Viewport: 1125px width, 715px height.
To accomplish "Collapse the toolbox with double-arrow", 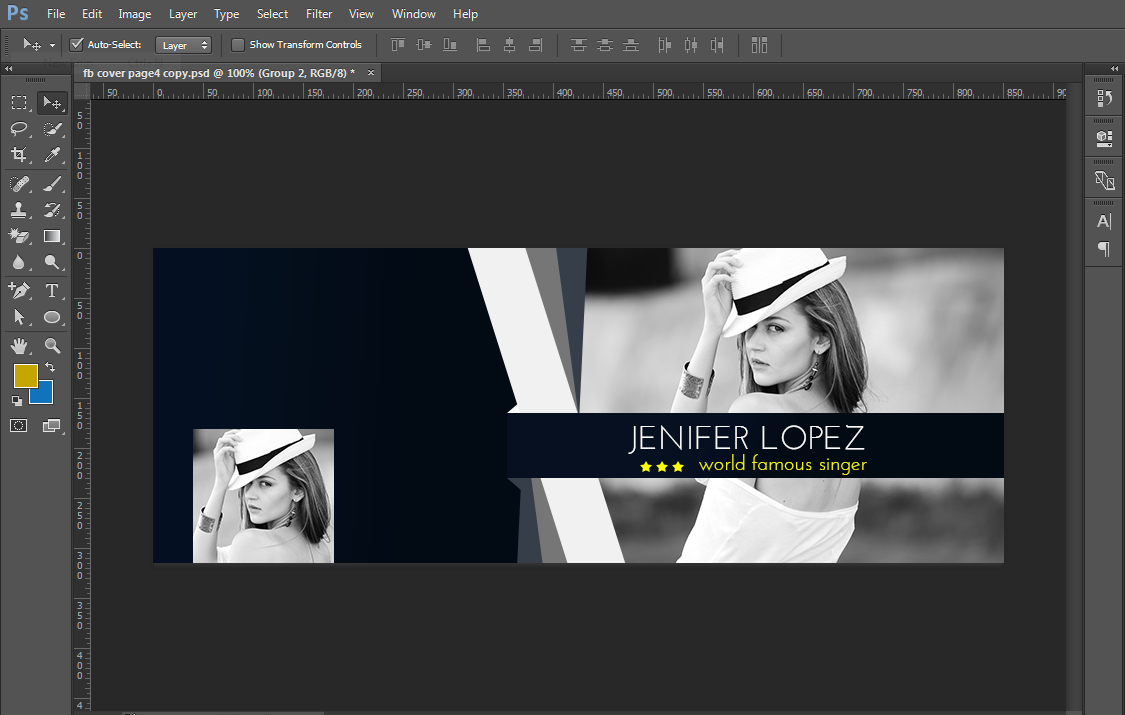I will 9,69.
